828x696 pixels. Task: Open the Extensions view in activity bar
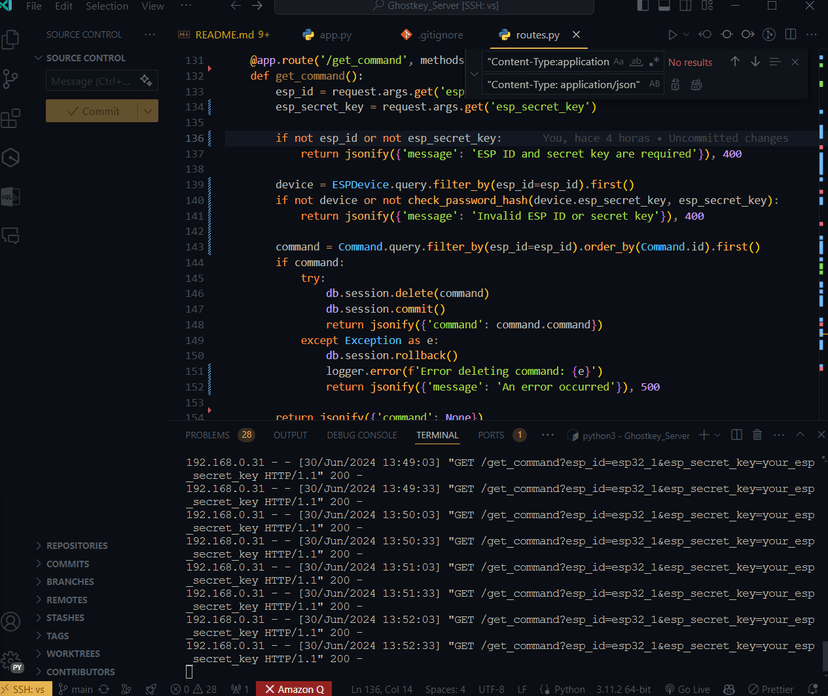tap(11, 118)
